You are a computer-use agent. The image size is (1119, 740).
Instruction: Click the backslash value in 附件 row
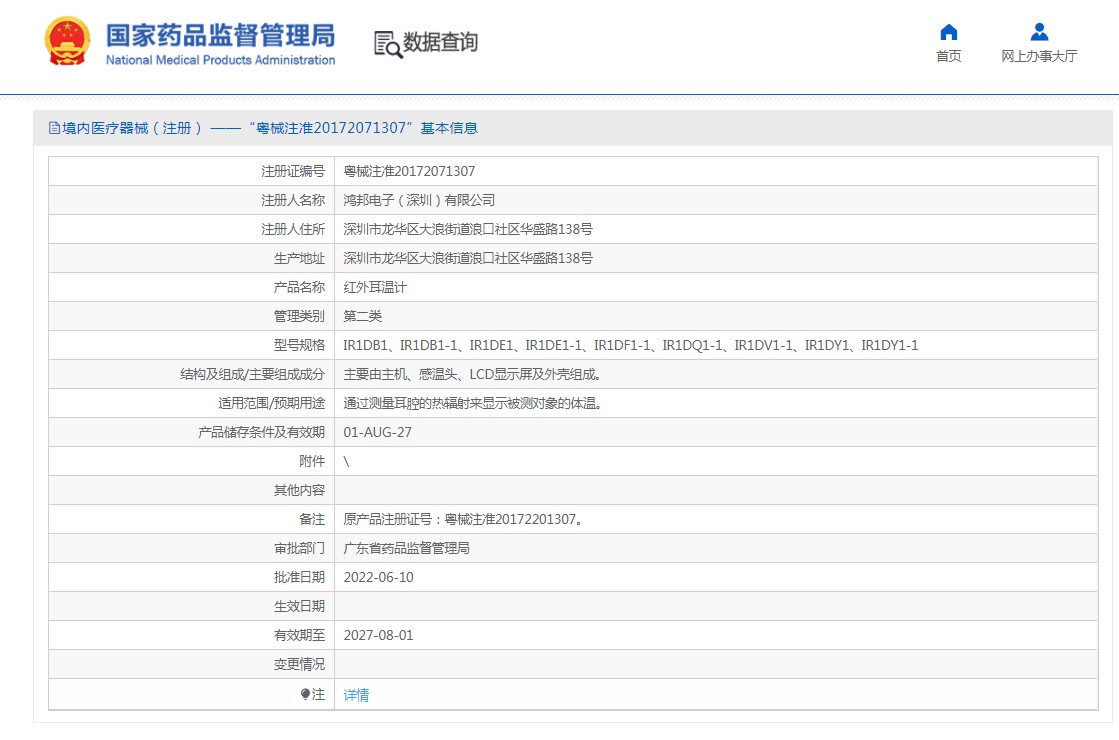346,462
